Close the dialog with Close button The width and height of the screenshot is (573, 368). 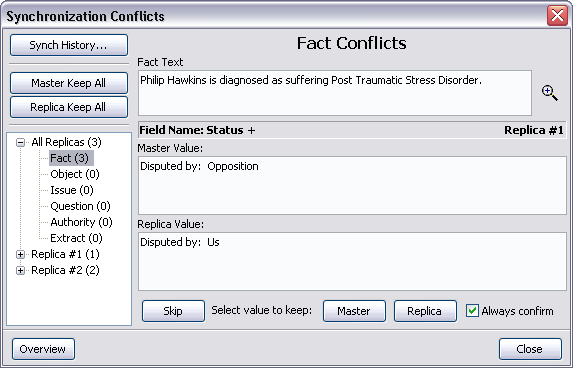(x=530, y=349)
